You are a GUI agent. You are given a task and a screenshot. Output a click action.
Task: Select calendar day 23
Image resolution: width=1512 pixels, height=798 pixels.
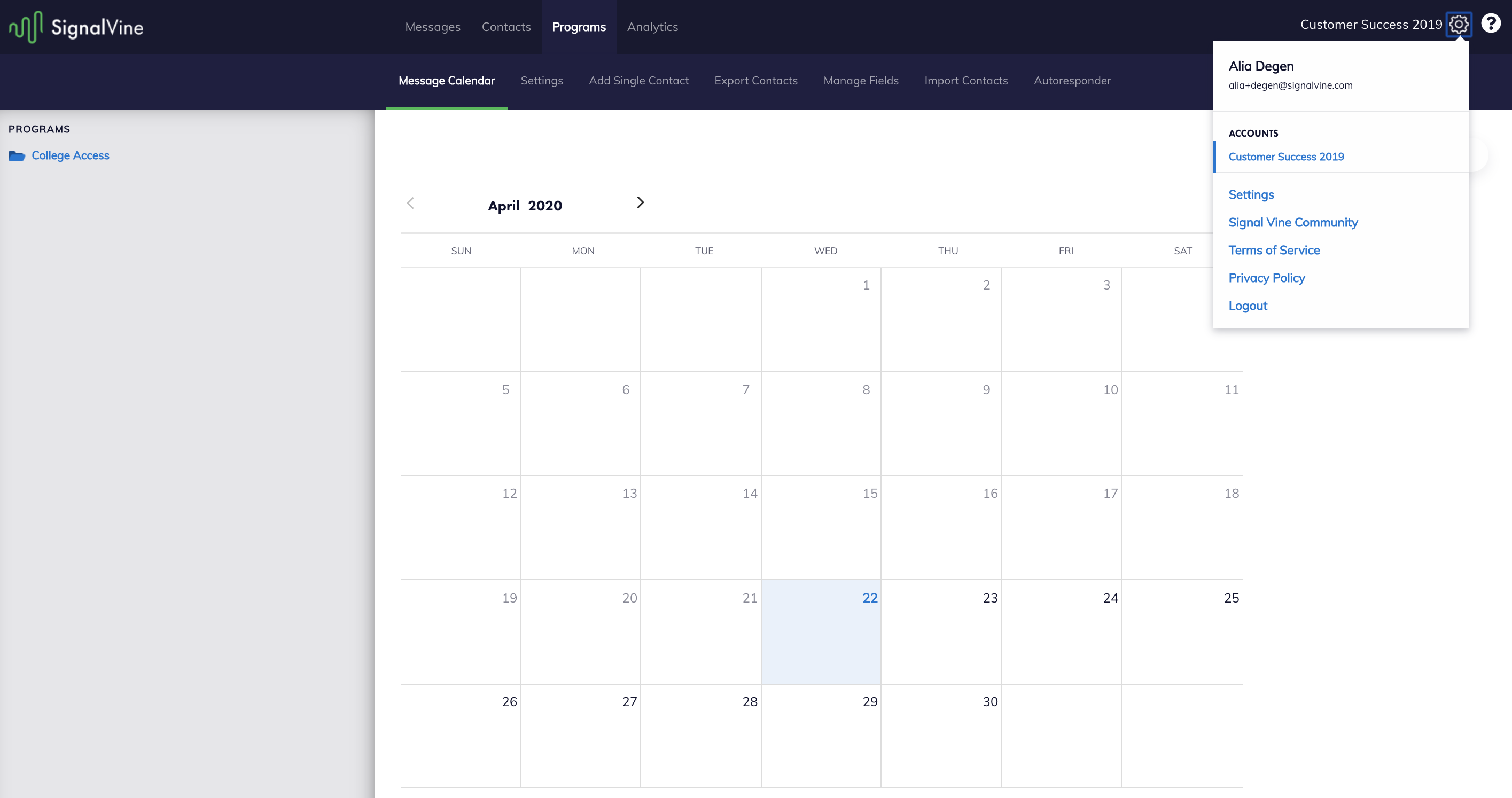coord(941,632)
